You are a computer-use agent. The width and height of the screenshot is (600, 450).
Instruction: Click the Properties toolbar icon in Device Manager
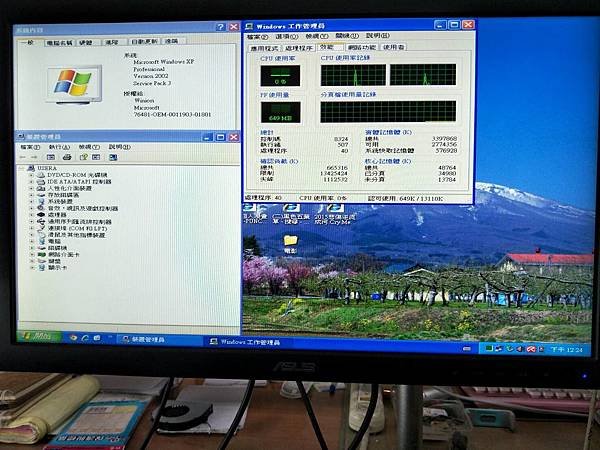click(x=51, y=157)
